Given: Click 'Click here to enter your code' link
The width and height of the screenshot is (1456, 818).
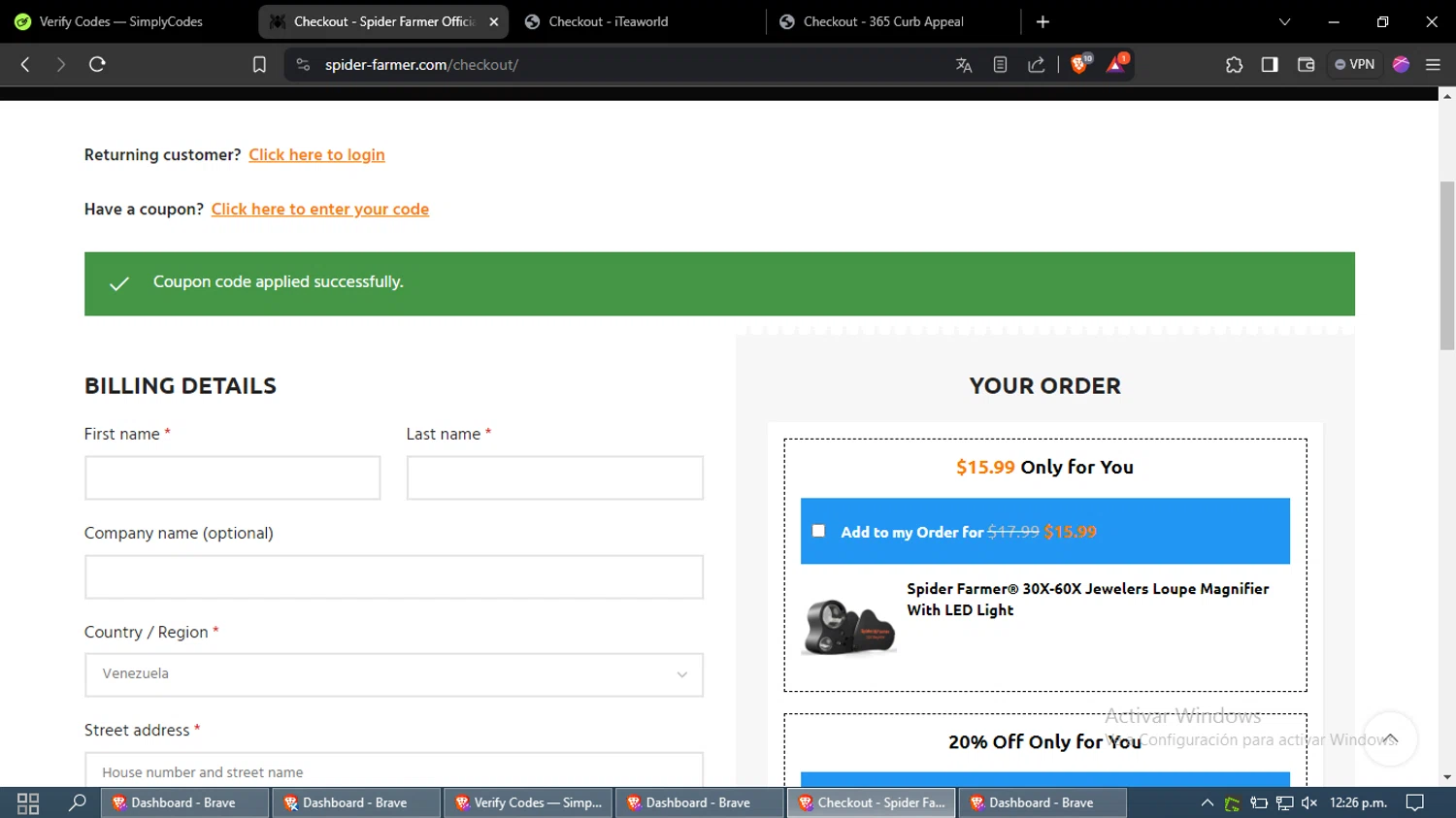Looking at the screenshot, I should point(320,210).
